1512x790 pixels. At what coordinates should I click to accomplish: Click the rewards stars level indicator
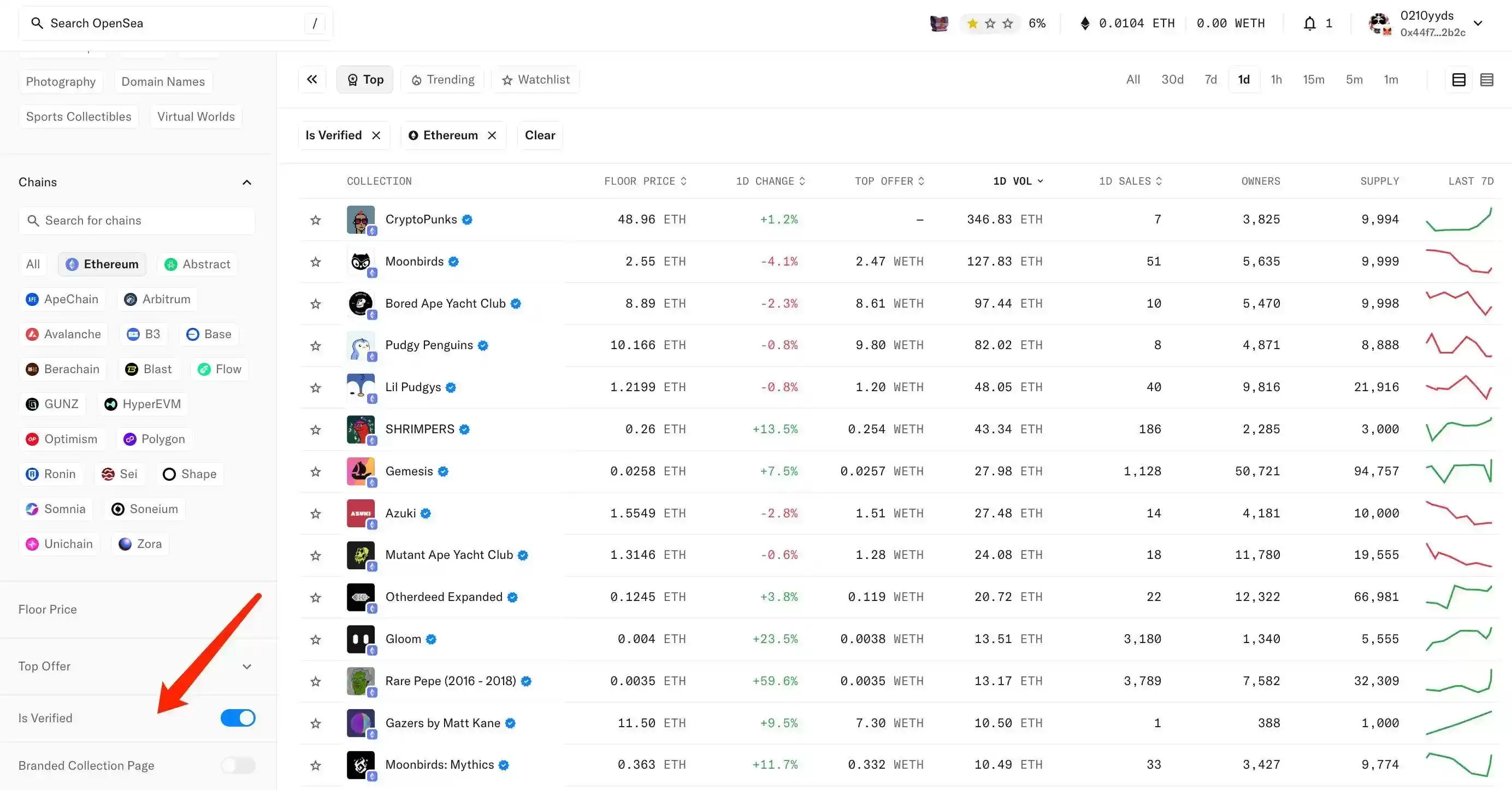tap(990, 23)
